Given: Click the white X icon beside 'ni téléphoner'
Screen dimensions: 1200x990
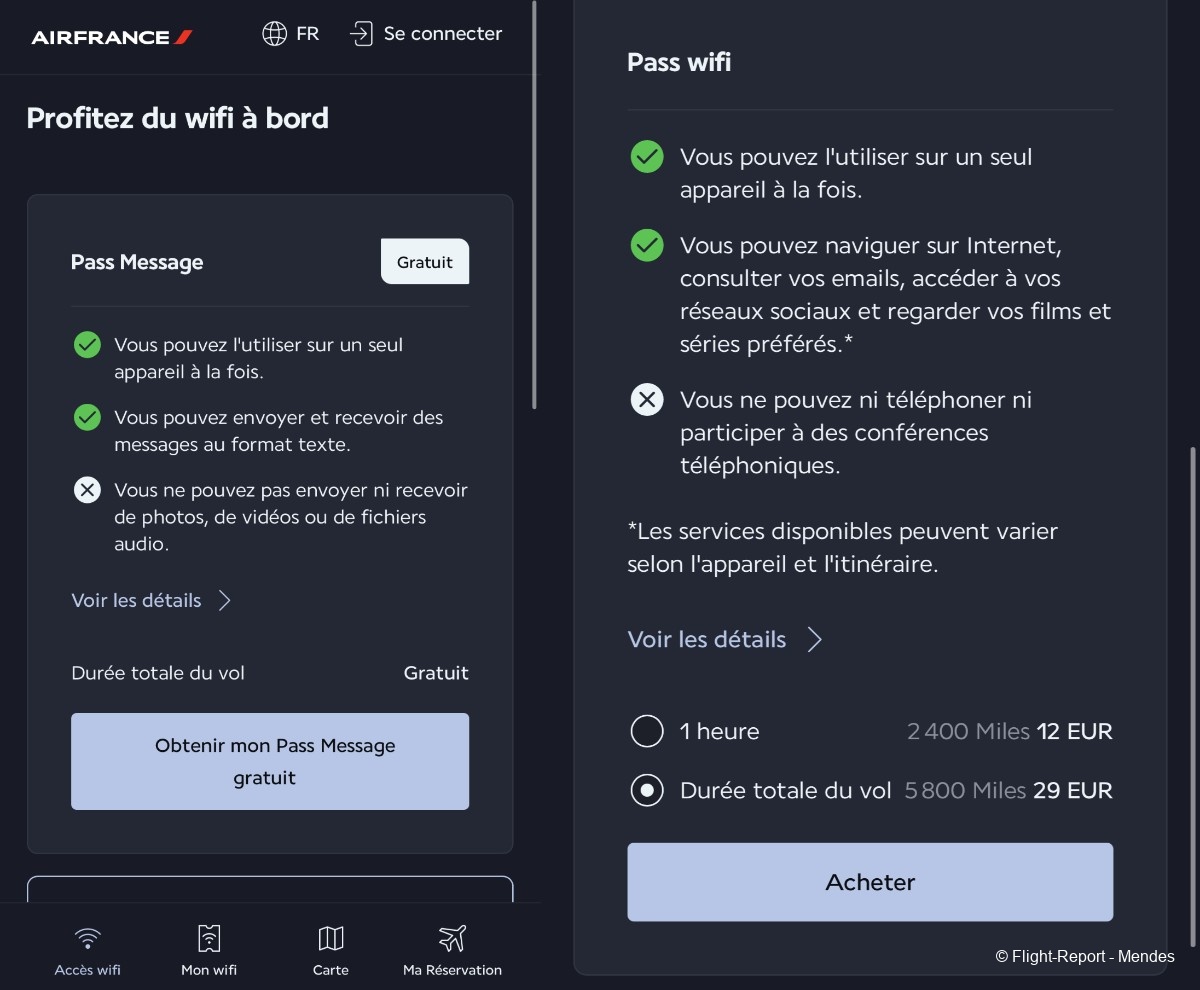Looking at the screenshot, I should (x=647, y=400).
